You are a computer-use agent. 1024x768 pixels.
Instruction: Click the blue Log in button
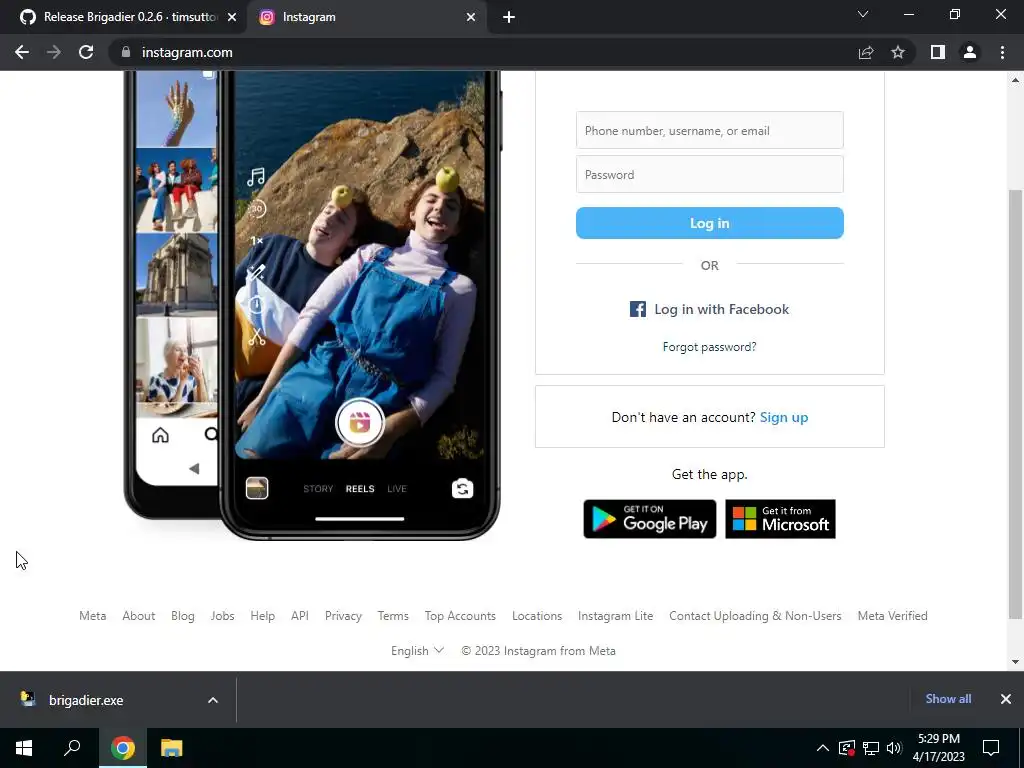[710, 223]
